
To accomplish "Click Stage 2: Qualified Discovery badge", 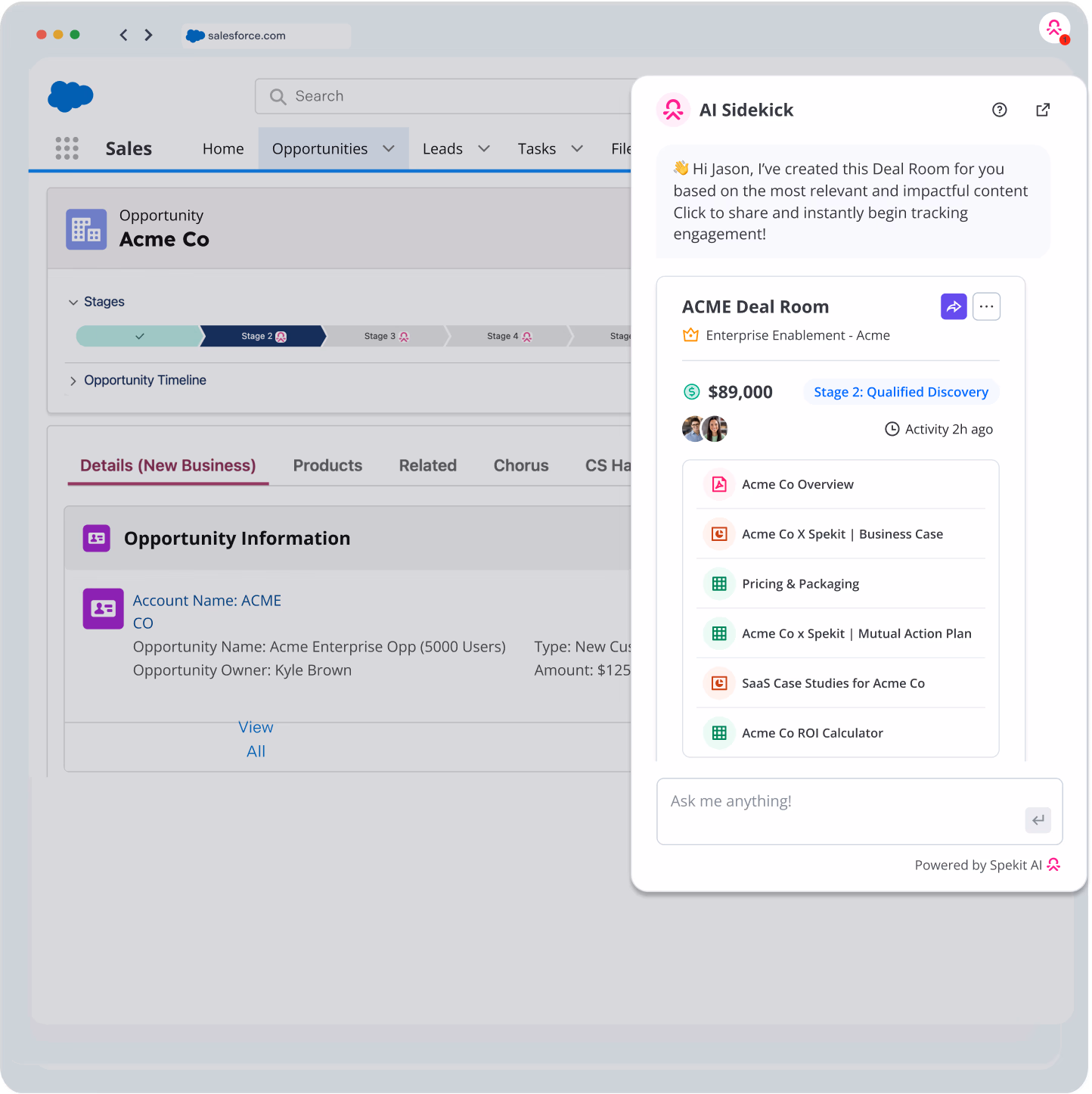I will pos(901,392).
